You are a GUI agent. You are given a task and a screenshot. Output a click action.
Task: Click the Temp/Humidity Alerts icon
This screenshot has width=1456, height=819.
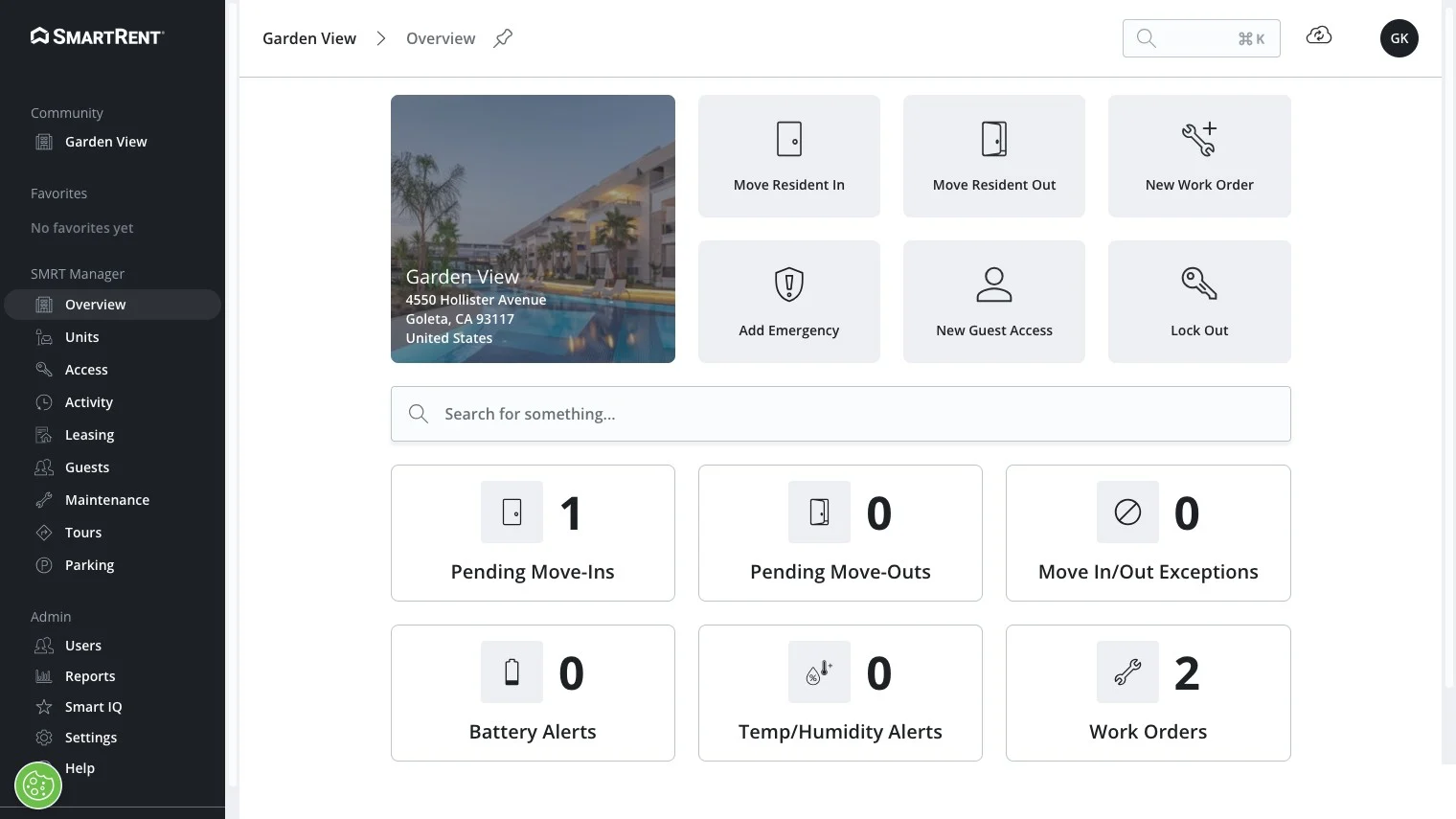tap(819, 672)
